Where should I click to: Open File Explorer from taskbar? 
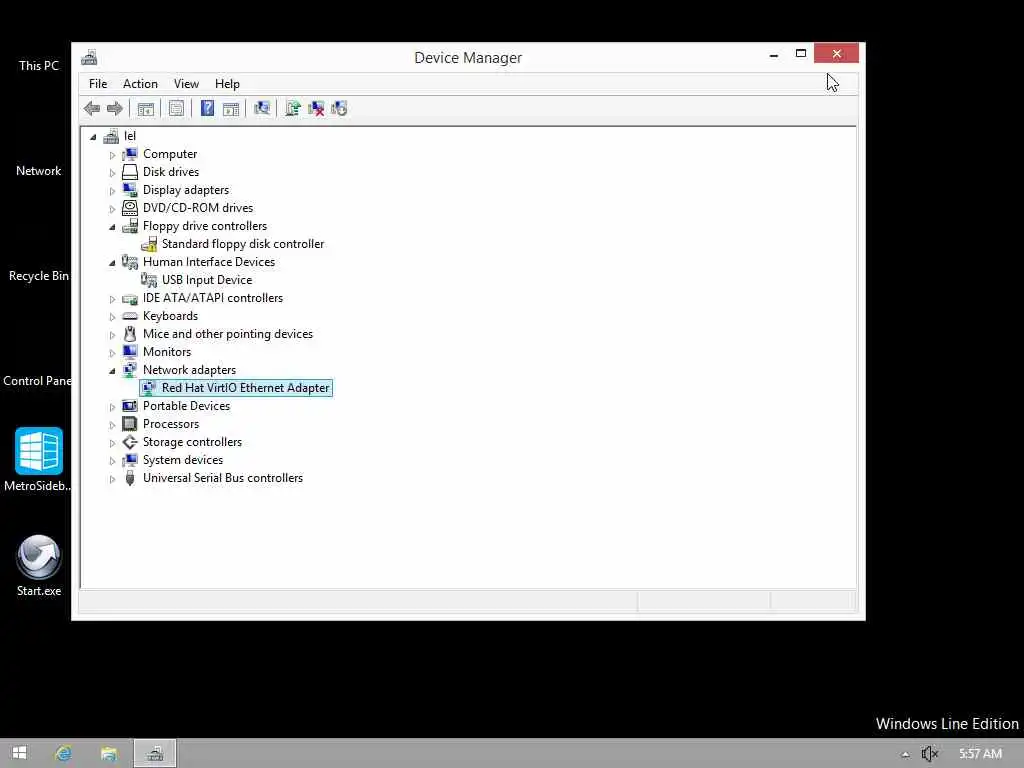coord(108,753)
